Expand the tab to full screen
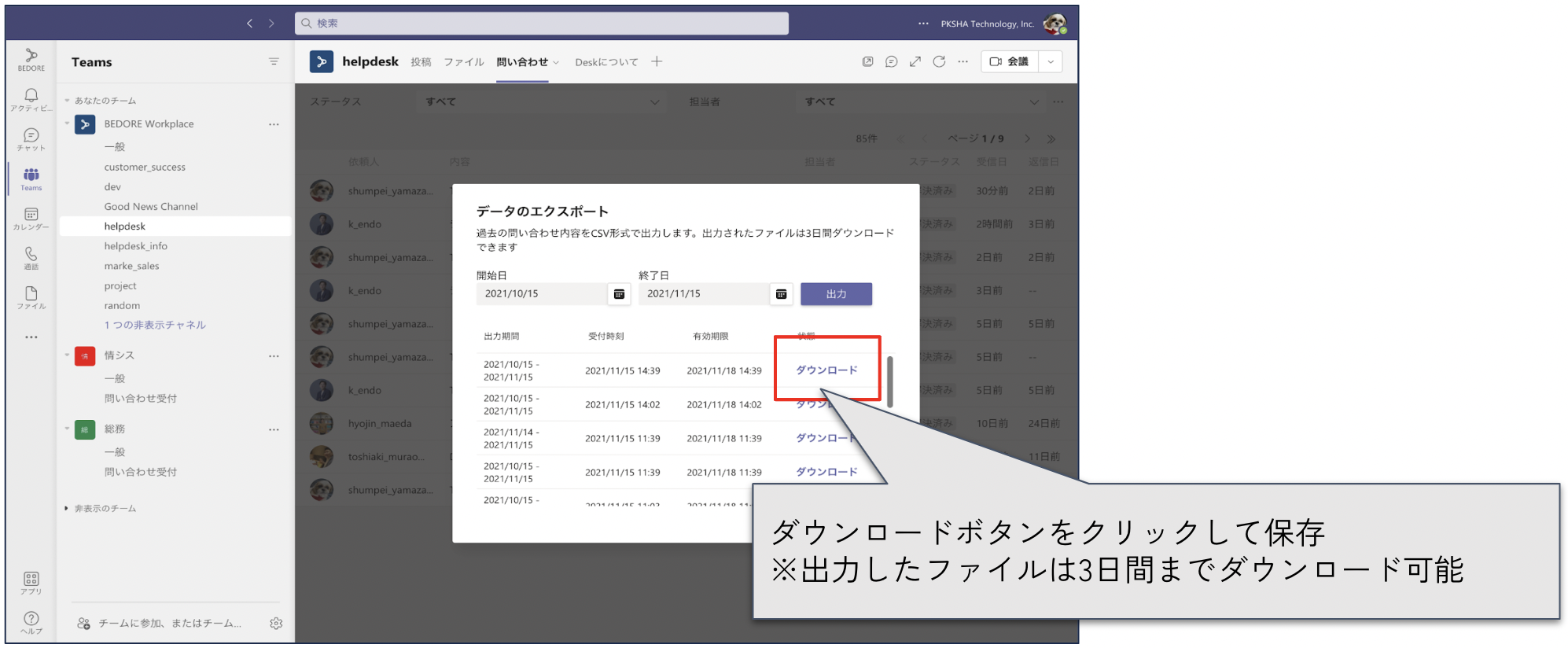The width and height of the screenshot is (1568, 648). [x=915, y=61]
